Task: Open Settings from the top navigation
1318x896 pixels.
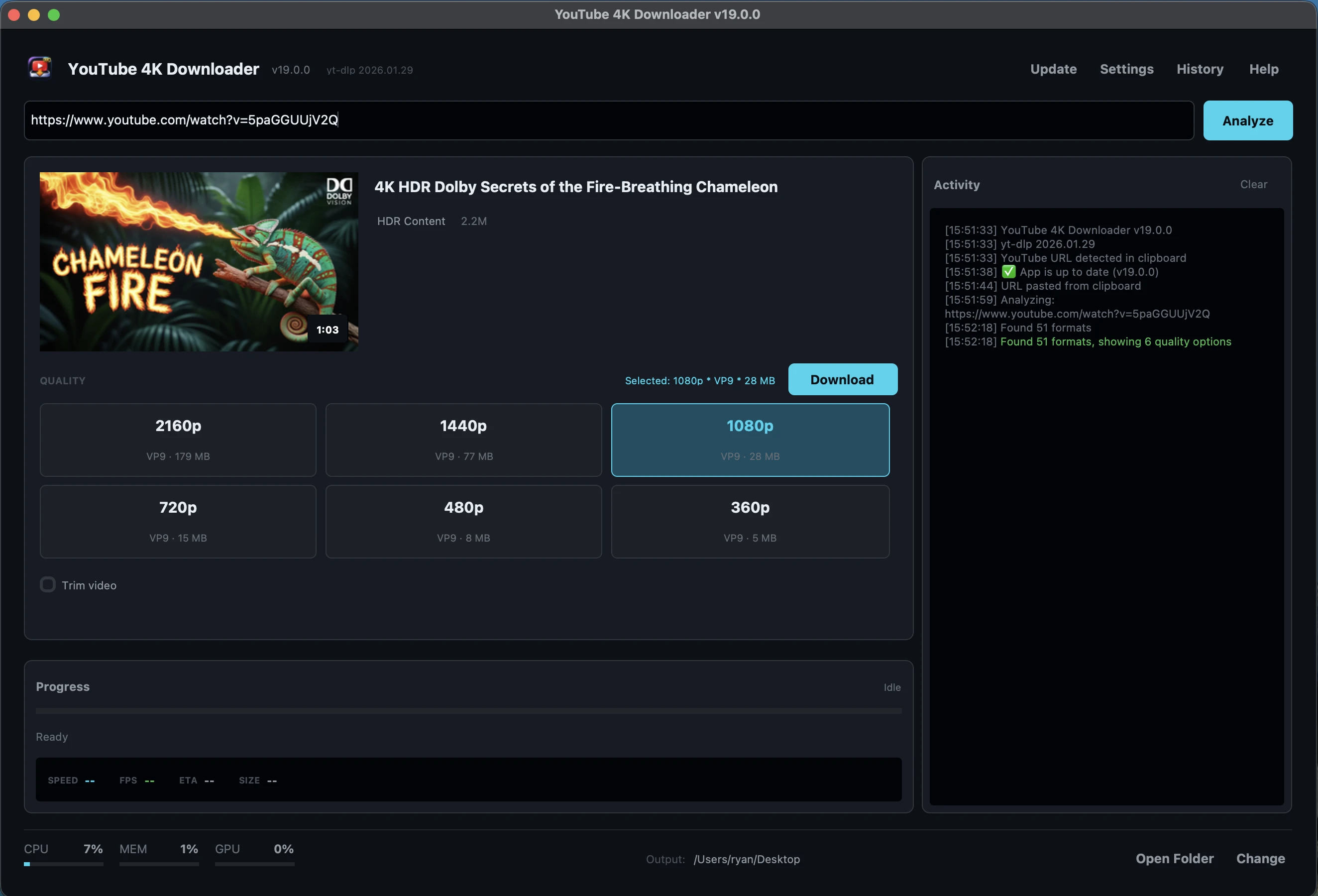Action: 1126,69
